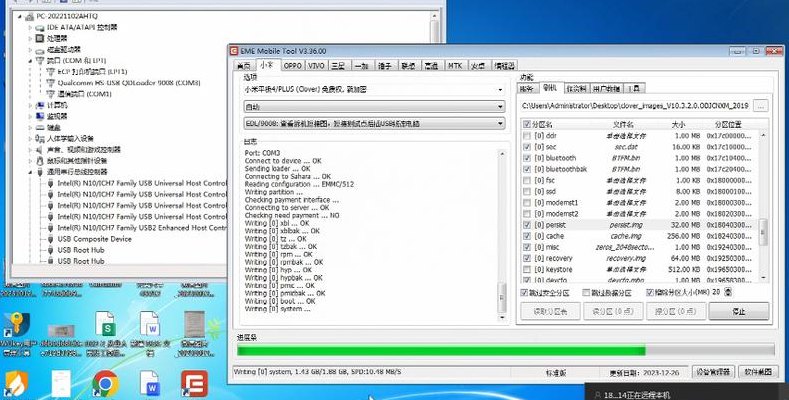Click the green flashing progress bar
Viewport: 789px width, 400px height.
[x=506, y=351]
